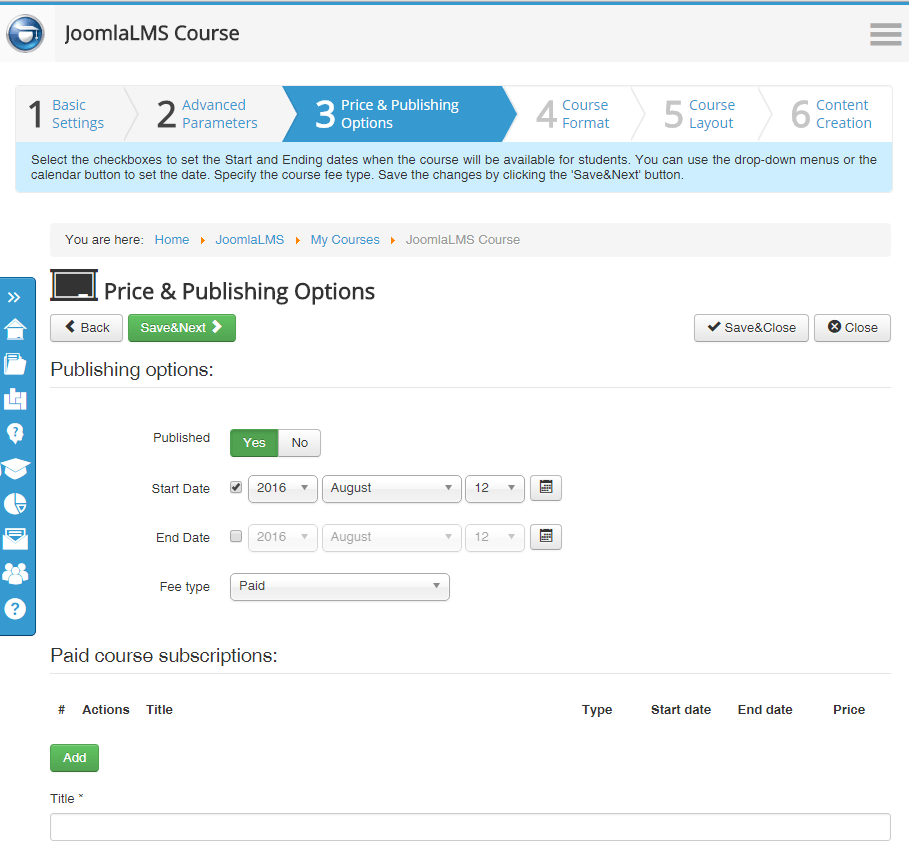Expand the sidebar with the double-arrow icon
Image resolution: width=909 pixels, height=856 pixels.
coord(14,297)
